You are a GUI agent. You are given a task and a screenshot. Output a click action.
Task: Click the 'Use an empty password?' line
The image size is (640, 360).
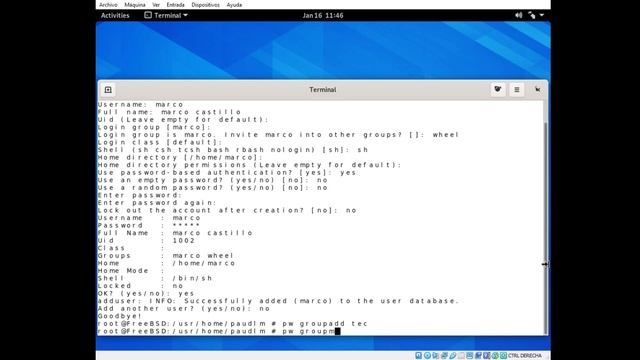213,180
